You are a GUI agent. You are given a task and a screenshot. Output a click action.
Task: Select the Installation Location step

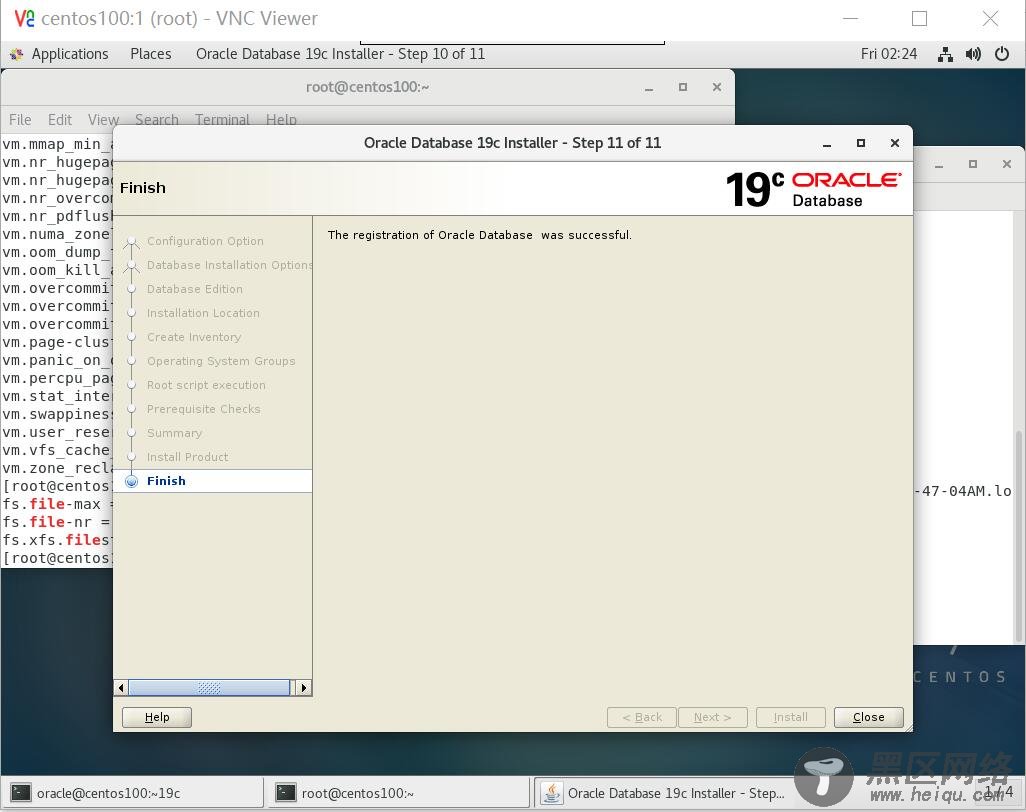[203, 313]
